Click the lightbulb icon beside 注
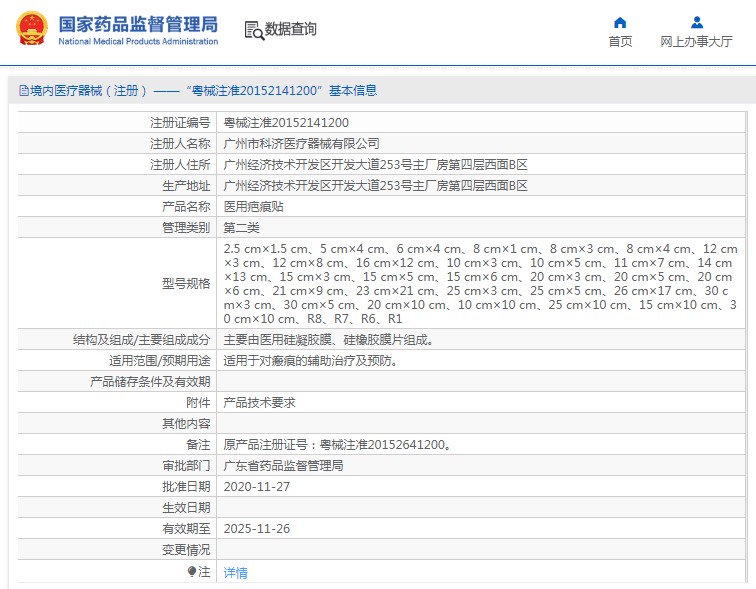 tap(192, 572)
